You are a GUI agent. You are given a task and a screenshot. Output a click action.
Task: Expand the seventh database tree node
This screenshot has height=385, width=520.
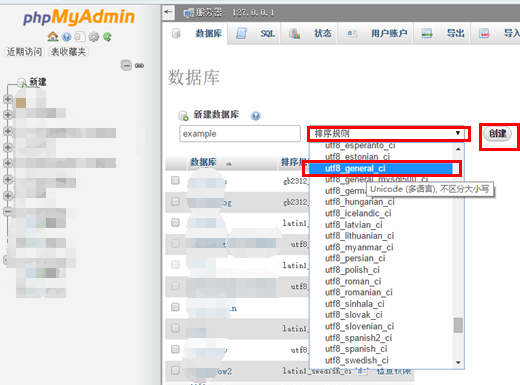click(x=8, y=196)
